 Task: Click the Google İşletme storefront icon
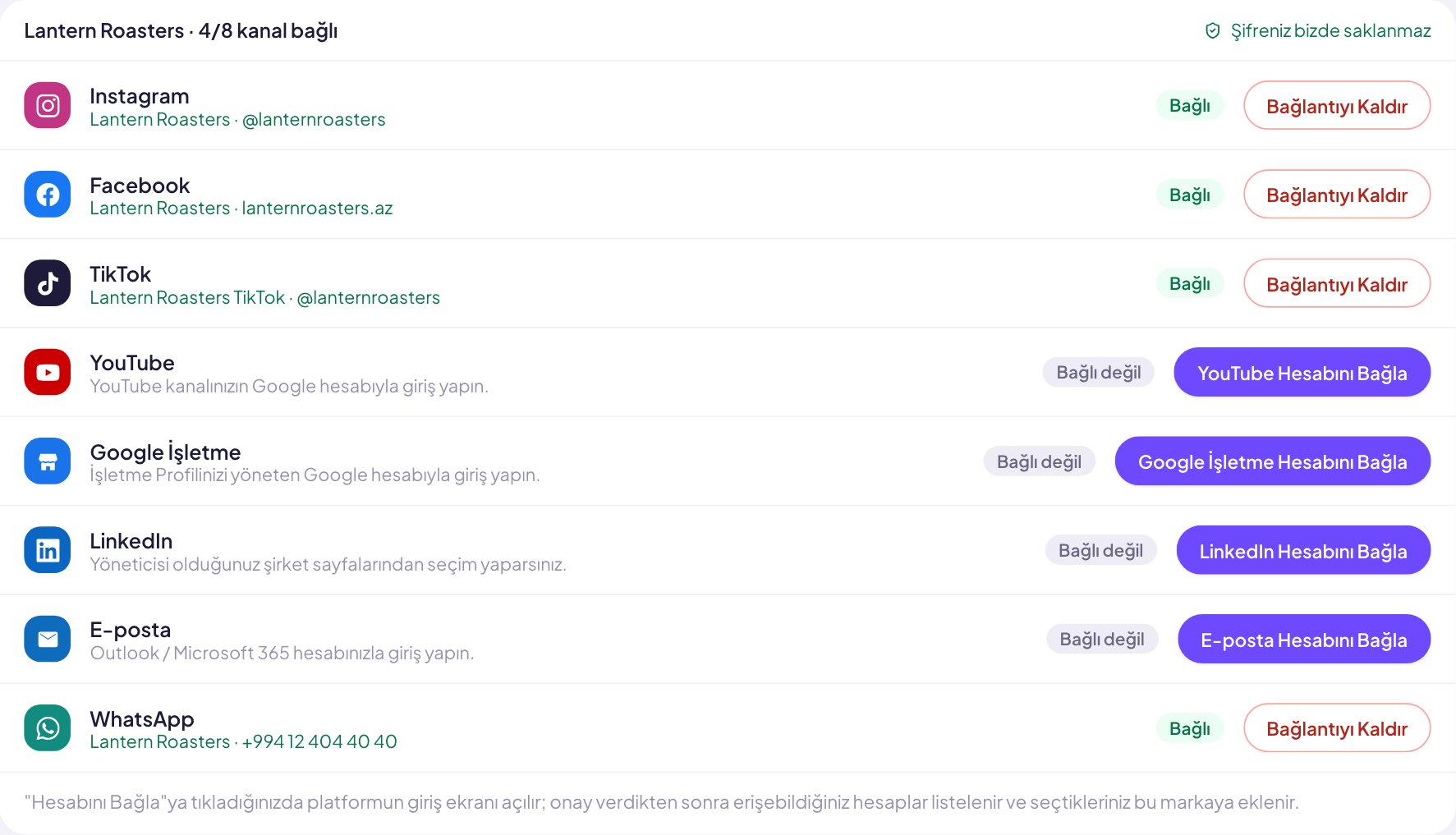48,461
